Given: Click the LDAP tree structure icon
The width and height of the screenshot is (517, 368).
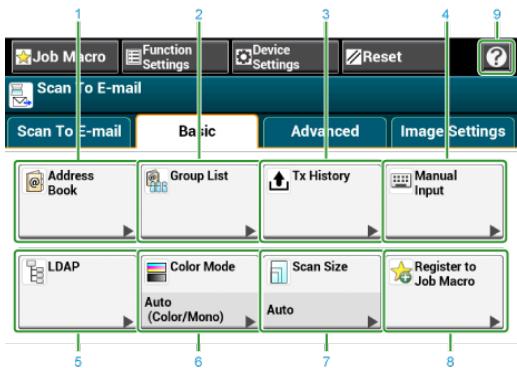Looking at the screenshot, I should [35, 272].
